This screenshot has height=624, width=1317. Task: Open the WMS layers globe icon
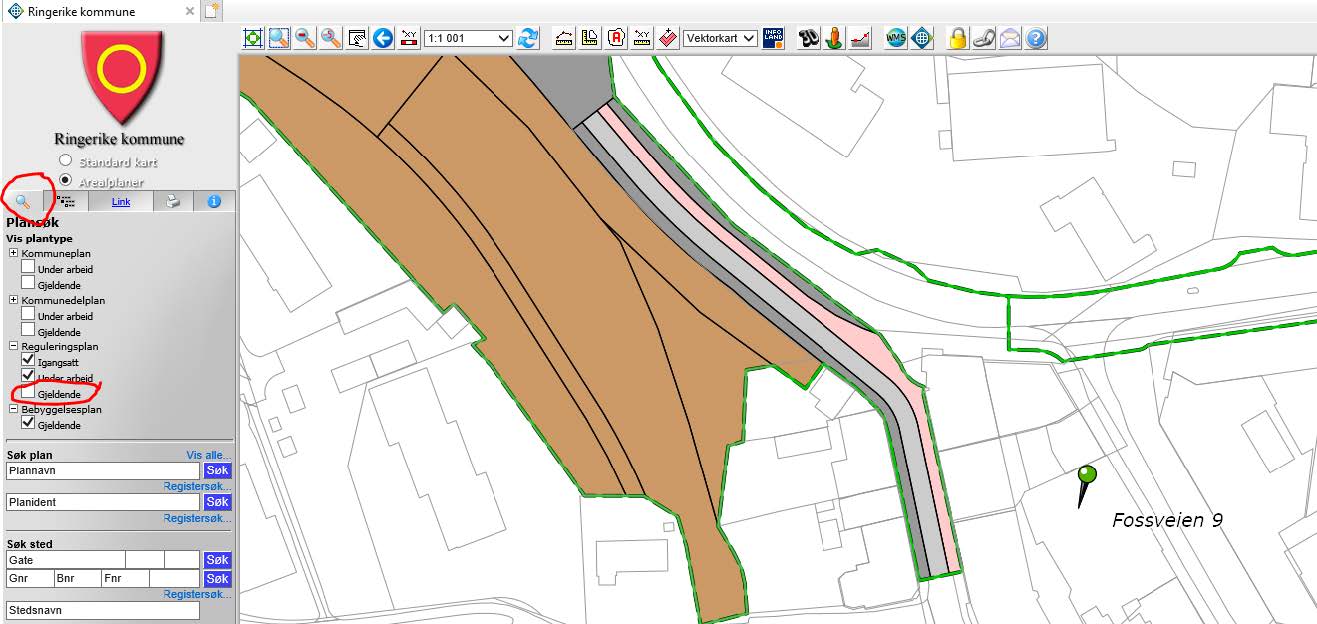896,38
